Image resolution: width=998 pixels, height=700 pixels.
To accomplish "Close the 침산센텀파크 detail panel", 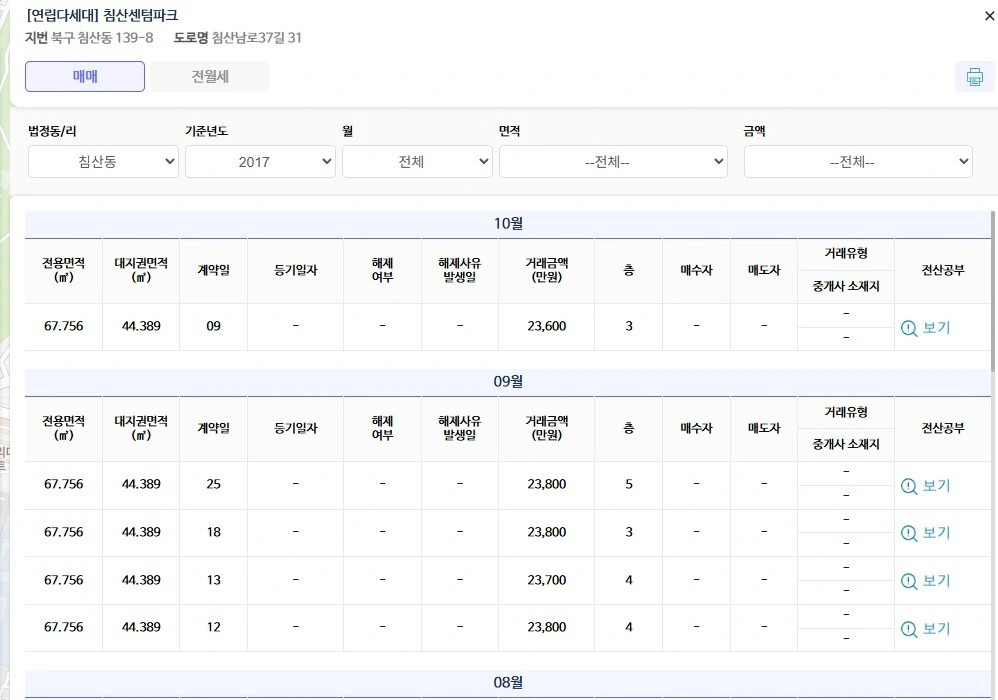I will (990, 15).
